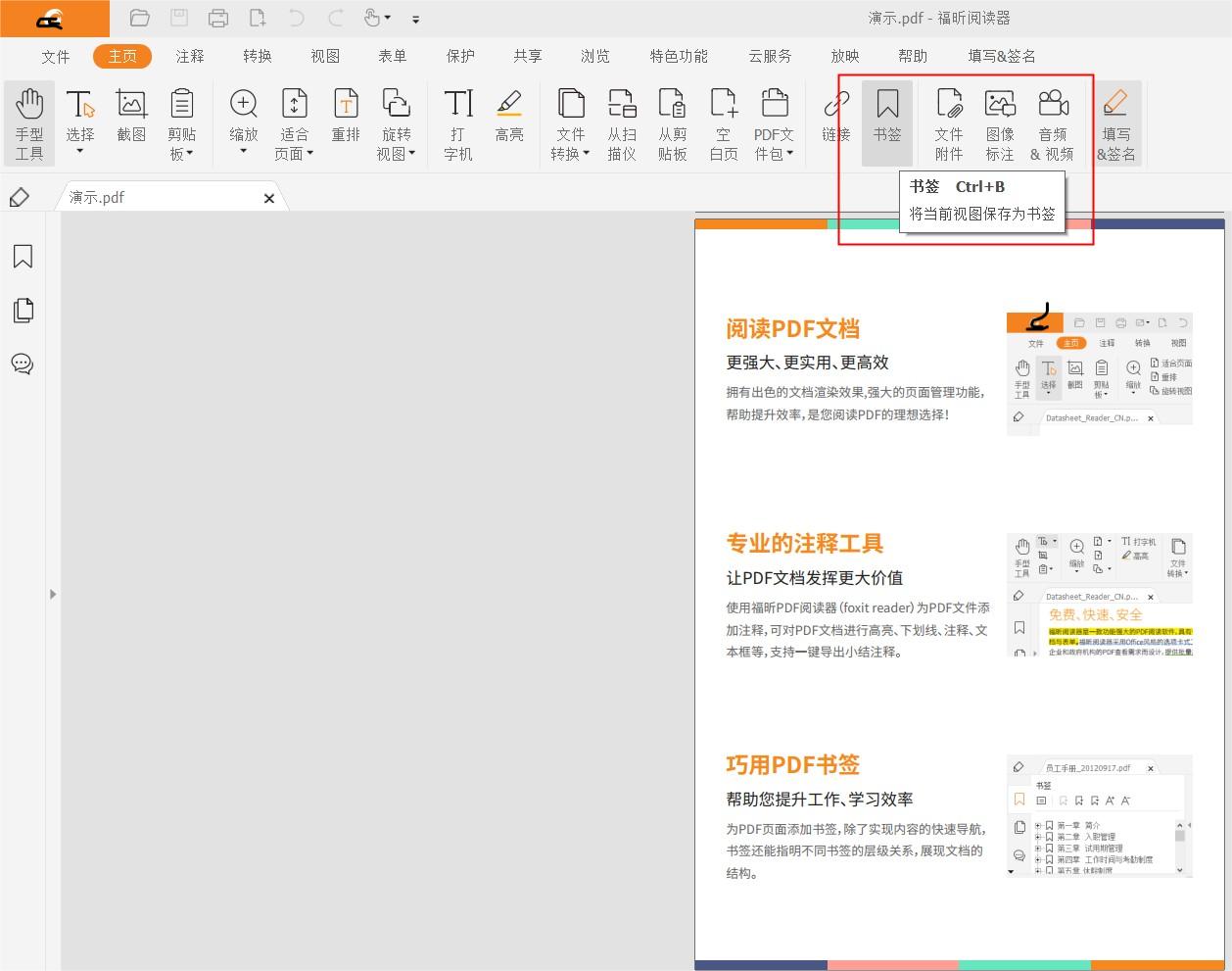
Task: Show the page thumbnails panel
Action: [x=22, y=310]
